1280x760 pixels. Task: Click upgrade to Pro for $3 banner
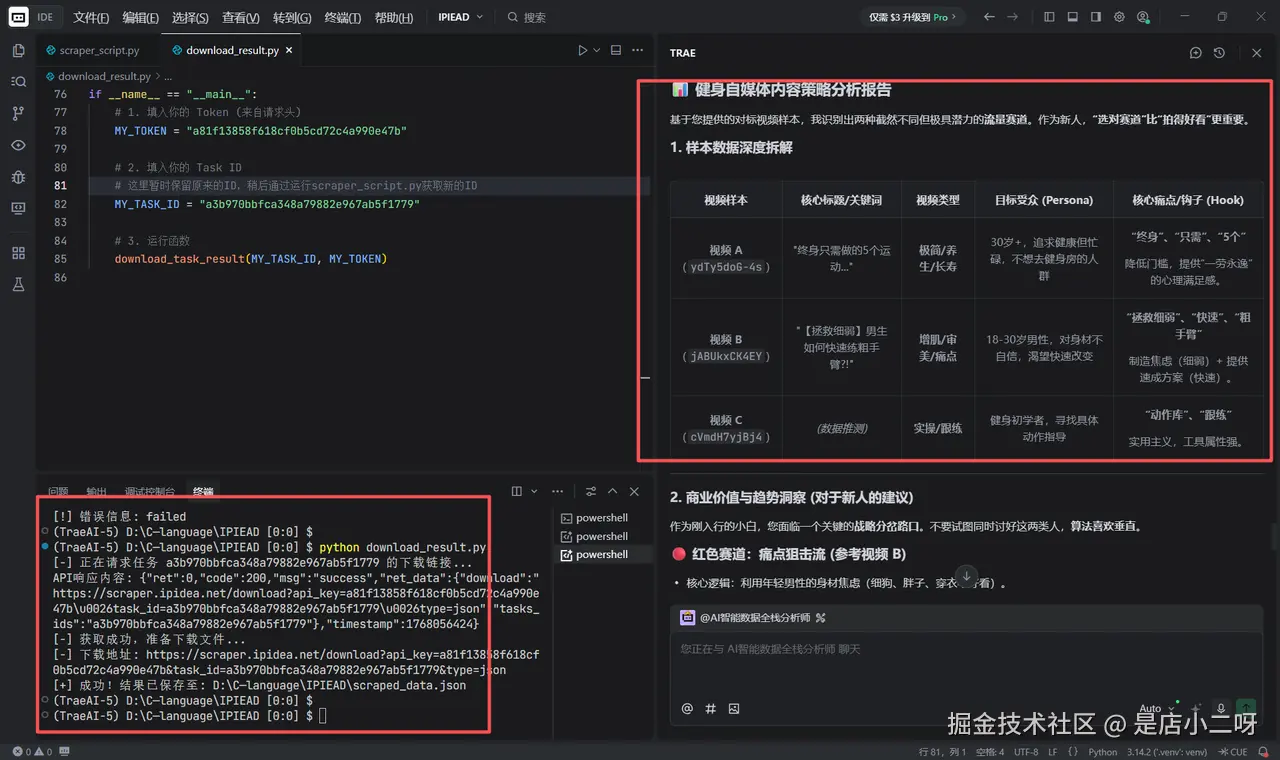[913, 17]
